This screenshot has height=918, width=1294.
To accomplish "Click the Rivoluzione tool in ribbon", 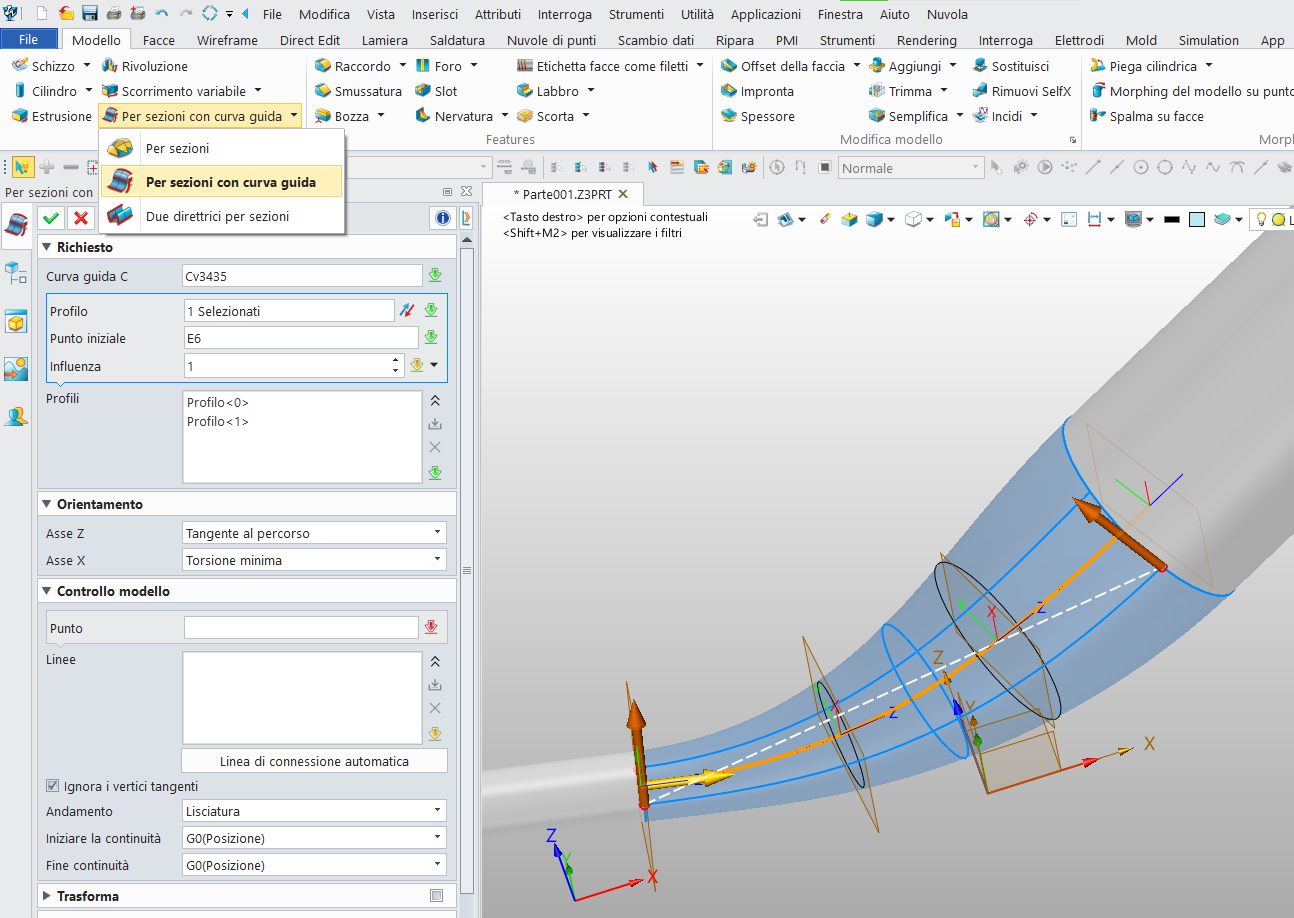I will [x=144, y=66].
